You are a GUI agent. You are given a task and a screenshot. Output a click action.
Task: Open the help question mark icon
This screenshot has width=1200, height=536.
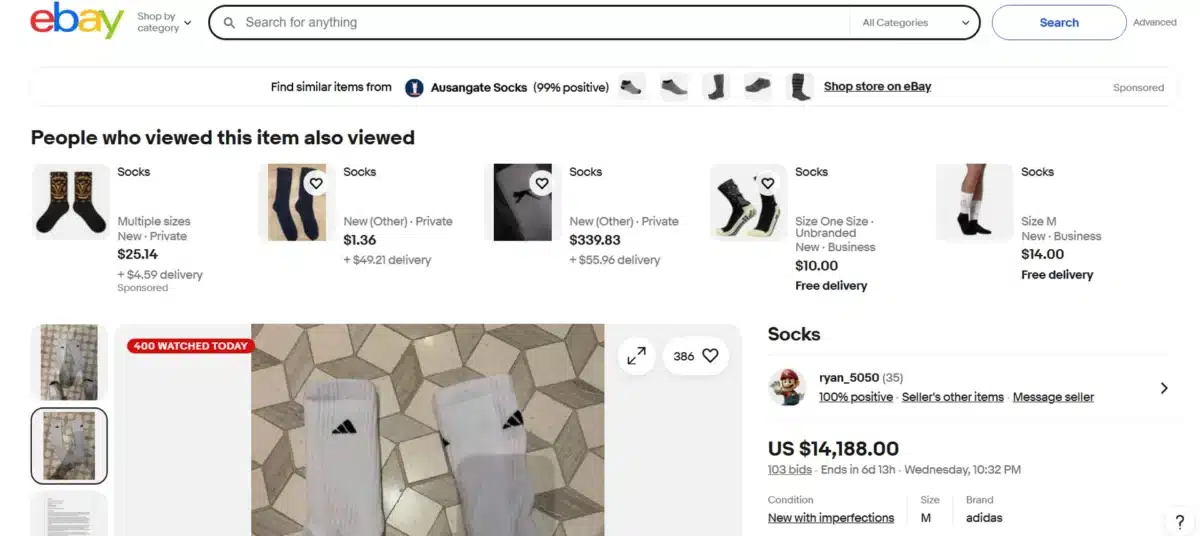point(1180,521)
